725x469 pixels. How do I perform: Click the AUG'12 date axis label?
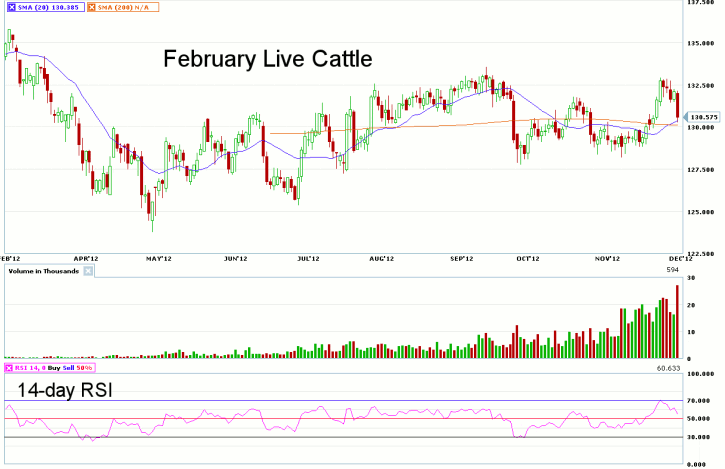[x=383, y=259]
